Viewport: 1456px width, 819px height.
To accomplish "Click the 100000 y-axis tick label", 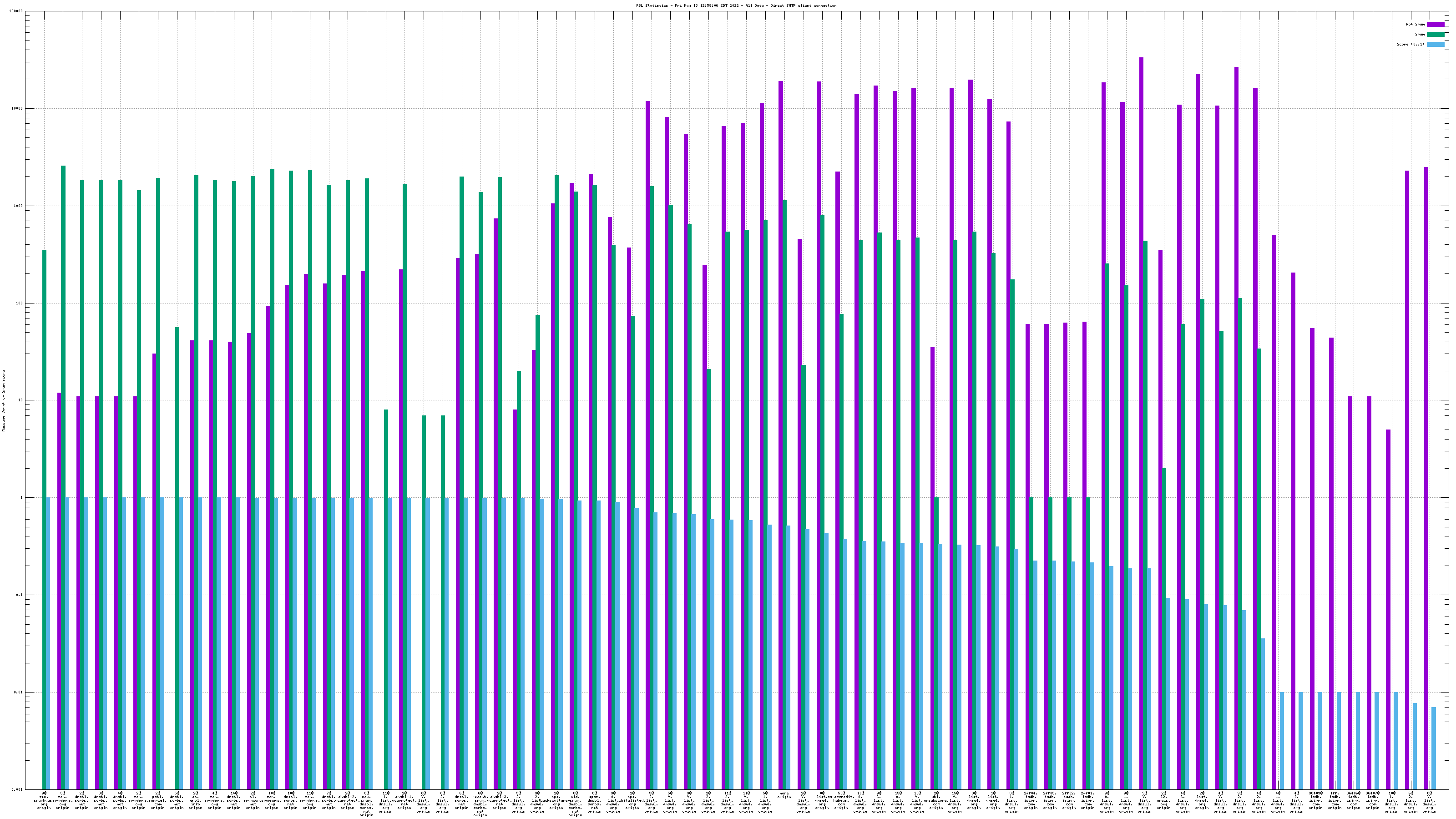I will coord(16,11).
